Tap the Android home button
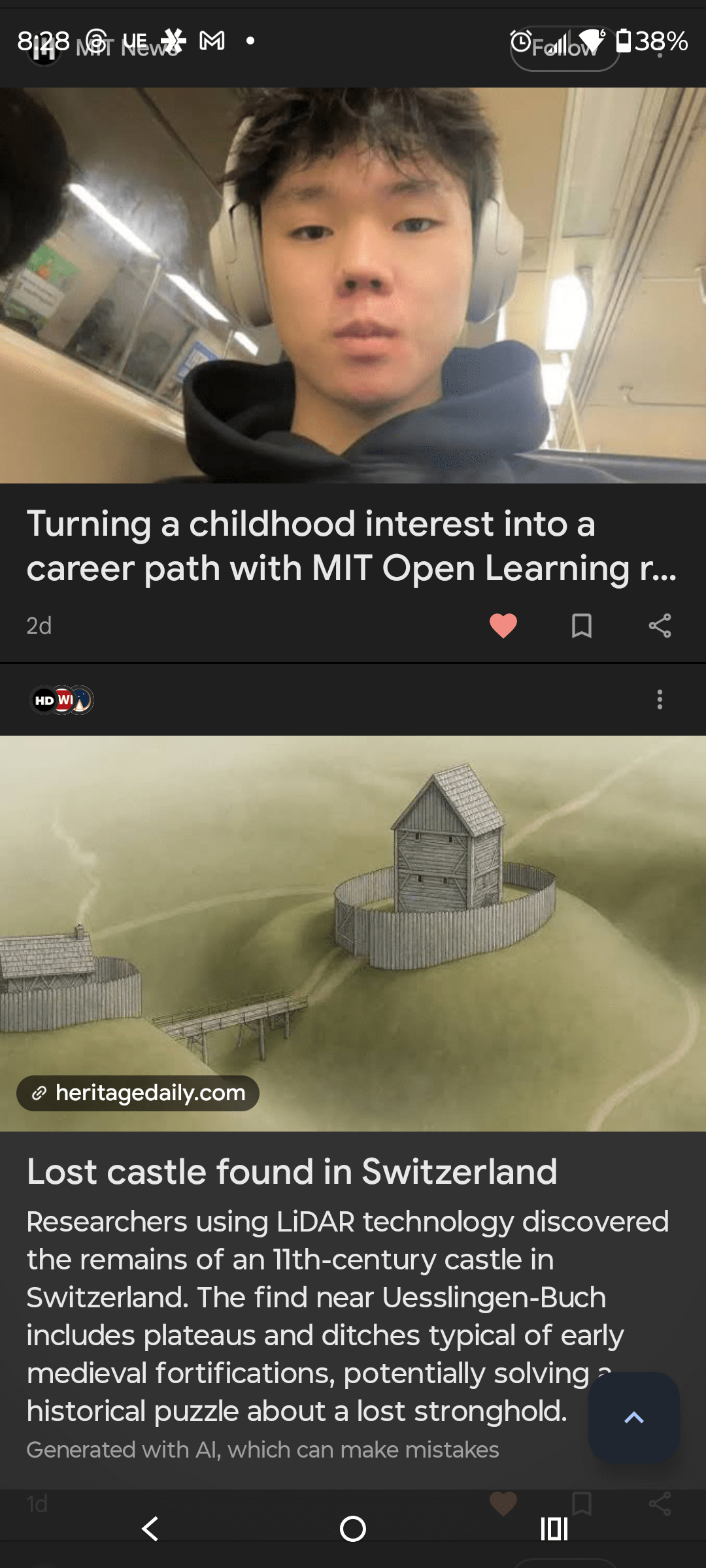The width and height of the screenshot is (706, 1568). pos(353,1529)
